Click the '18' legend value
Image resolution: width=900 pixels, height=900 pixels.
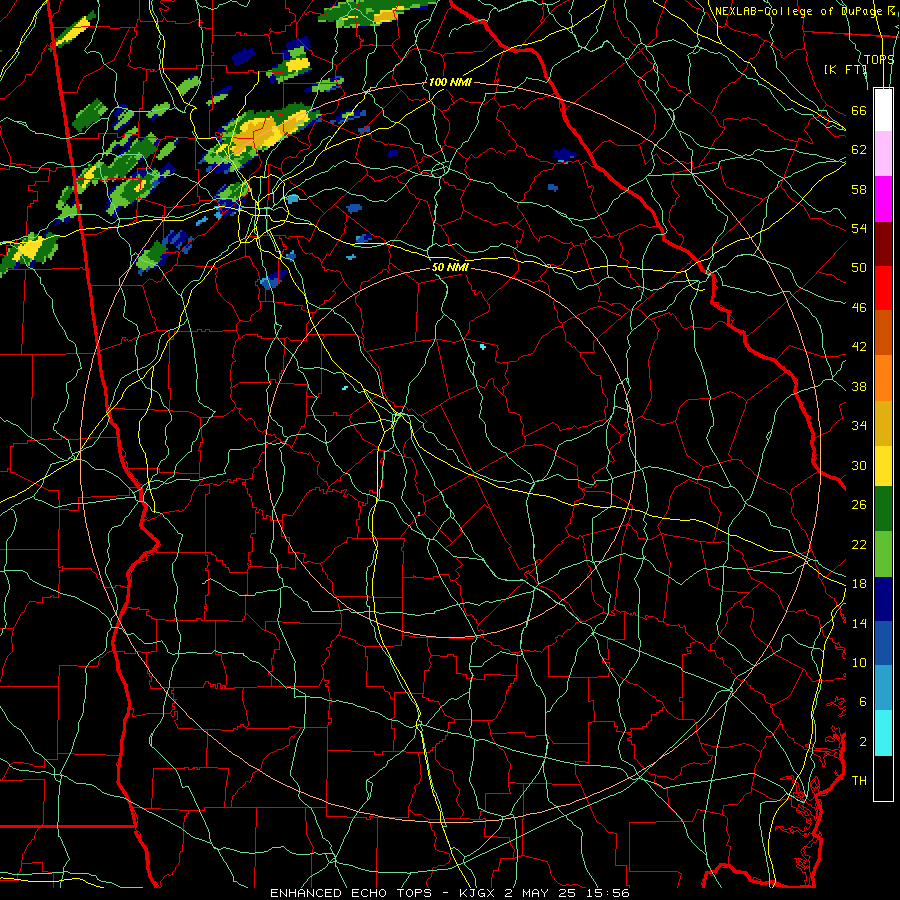tap(859, 584)
